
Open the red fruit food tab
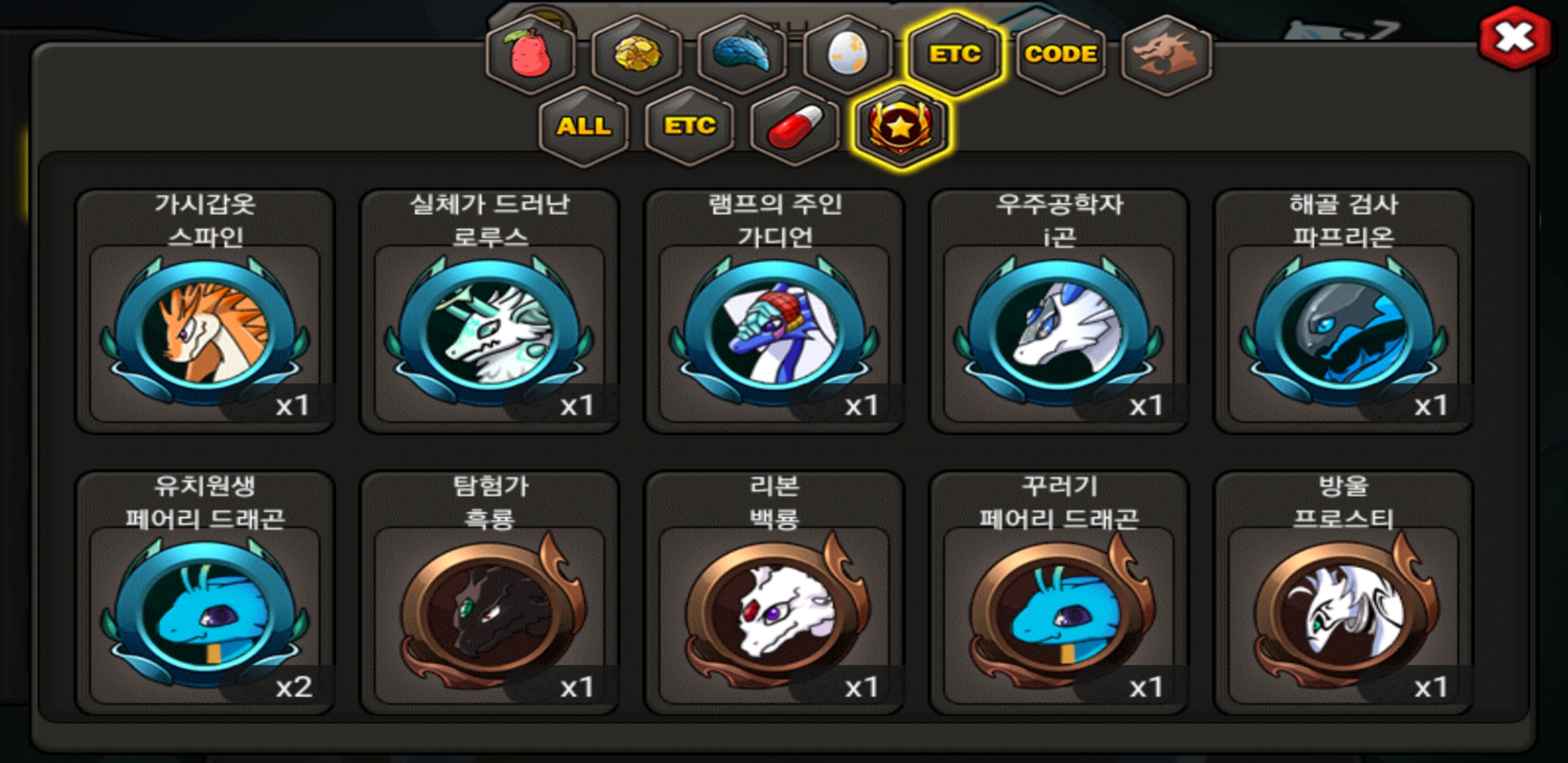coord(530,54)
